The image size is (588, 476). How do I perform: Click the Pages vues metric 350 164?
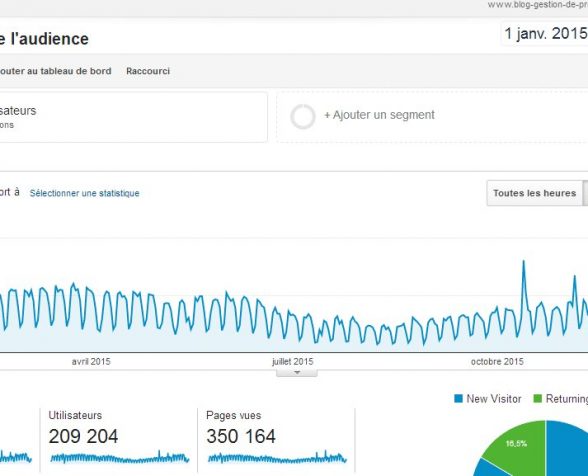tap(241, 436)
